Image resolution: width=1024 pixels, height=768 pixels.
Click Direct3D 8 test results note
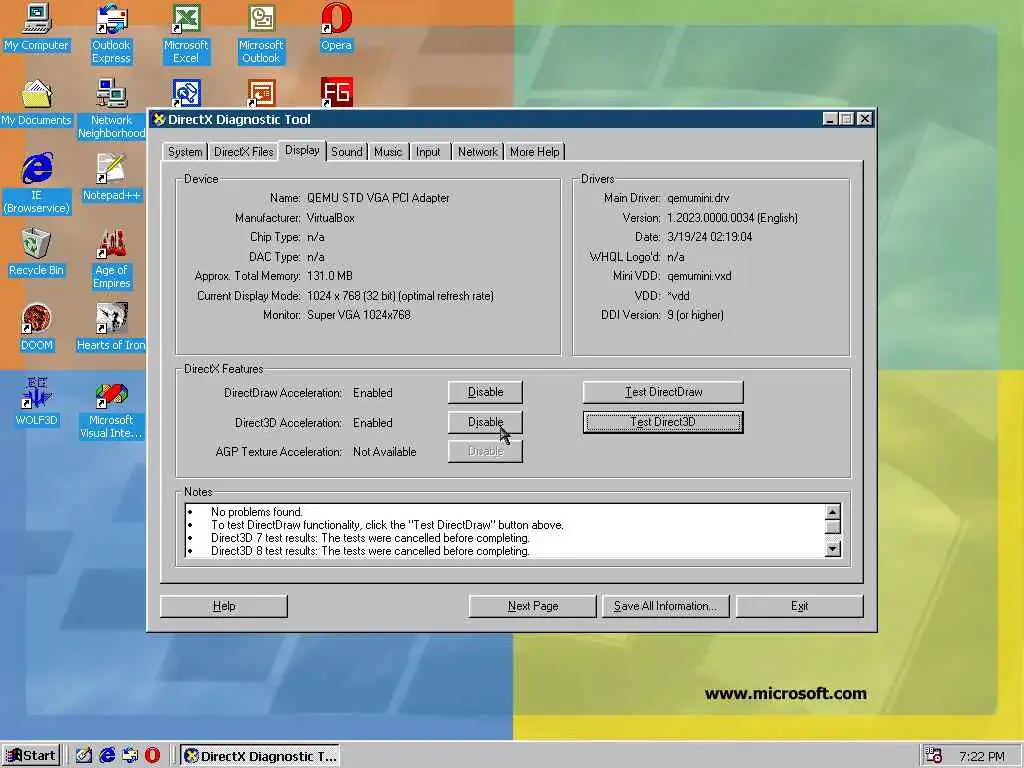(370, 551)
